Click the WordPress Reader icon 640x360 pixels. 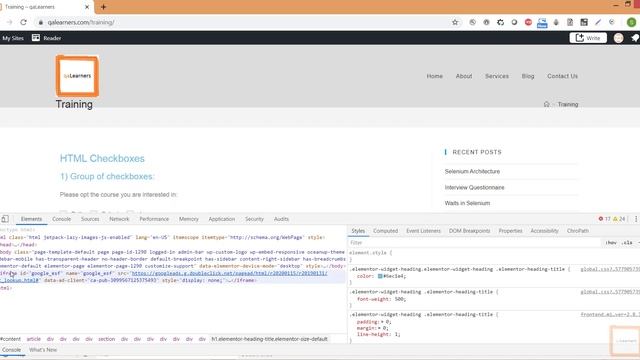(36, 38)
